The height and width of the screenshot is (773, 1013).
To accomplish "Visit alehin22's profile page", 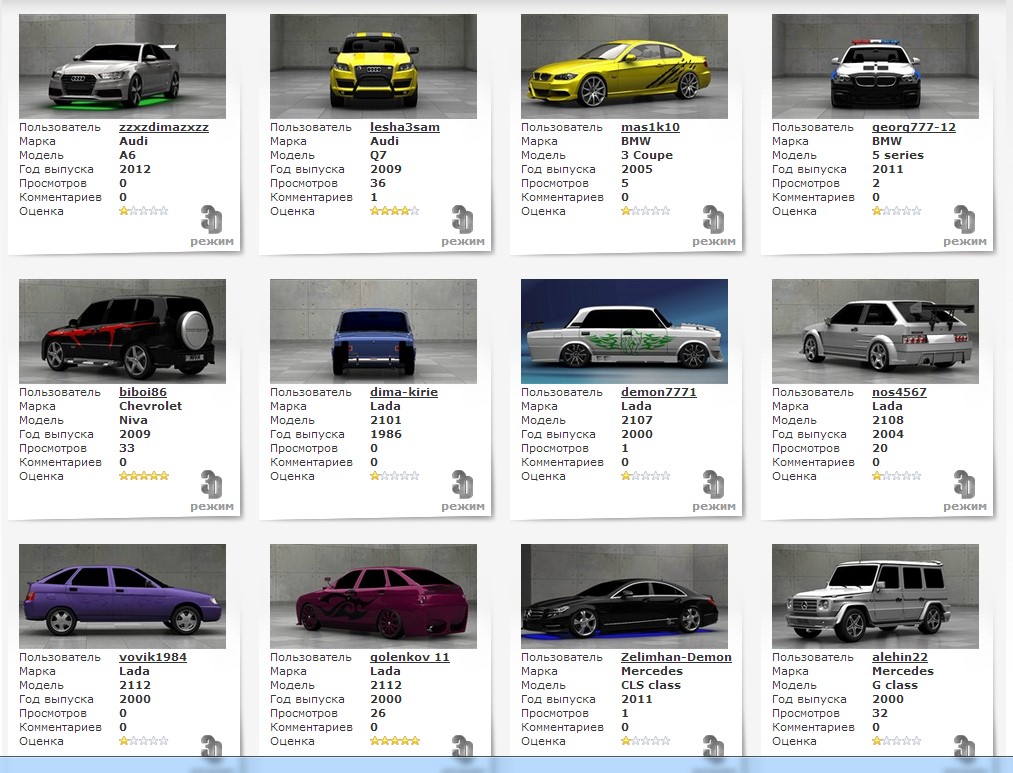I will (900, 657).
